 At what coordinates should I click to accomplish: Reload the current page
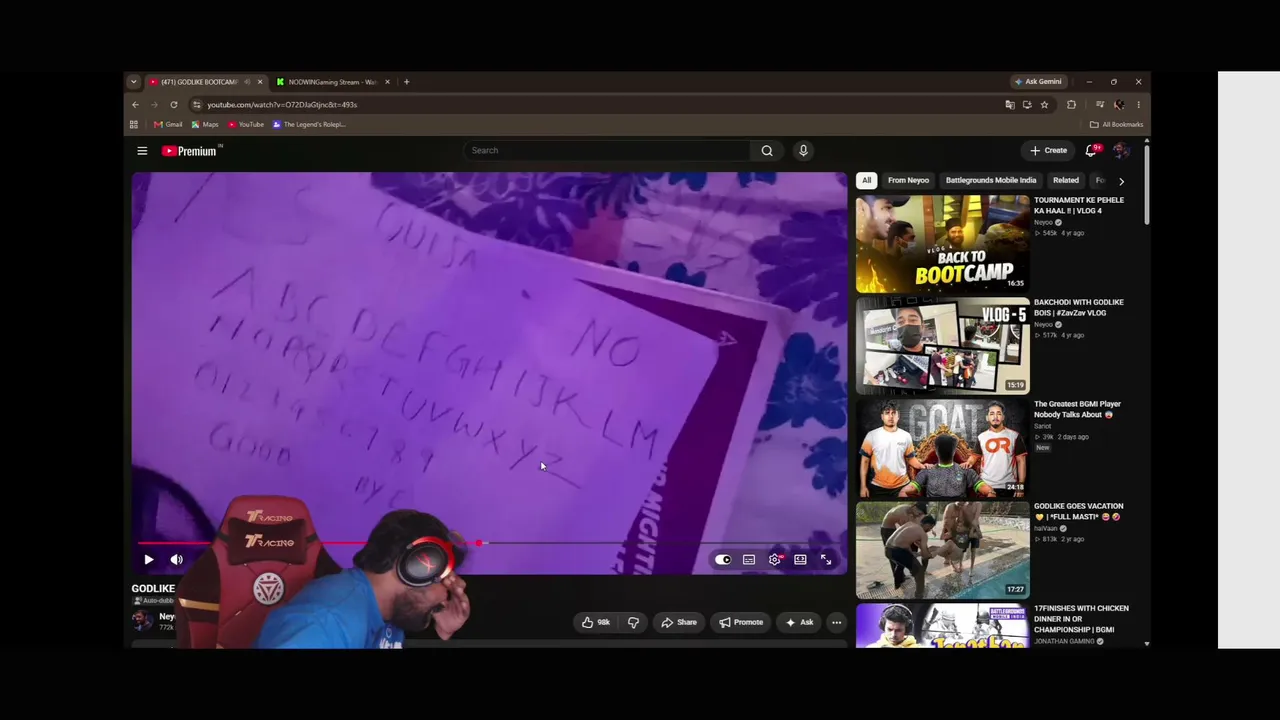[x=174, y=104]
